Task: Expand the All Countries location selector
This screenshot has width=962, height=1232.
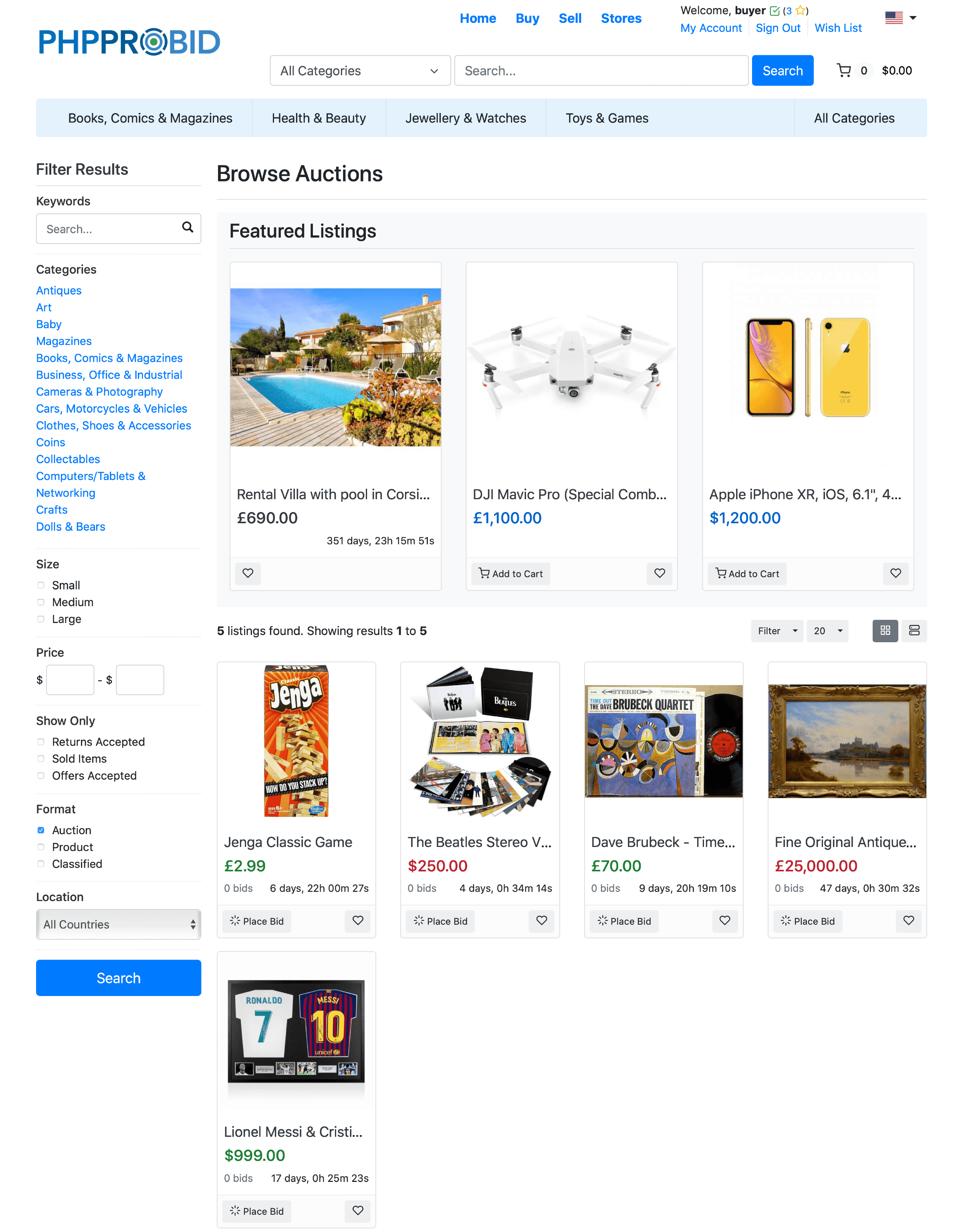Action: [x=119, y=924]
